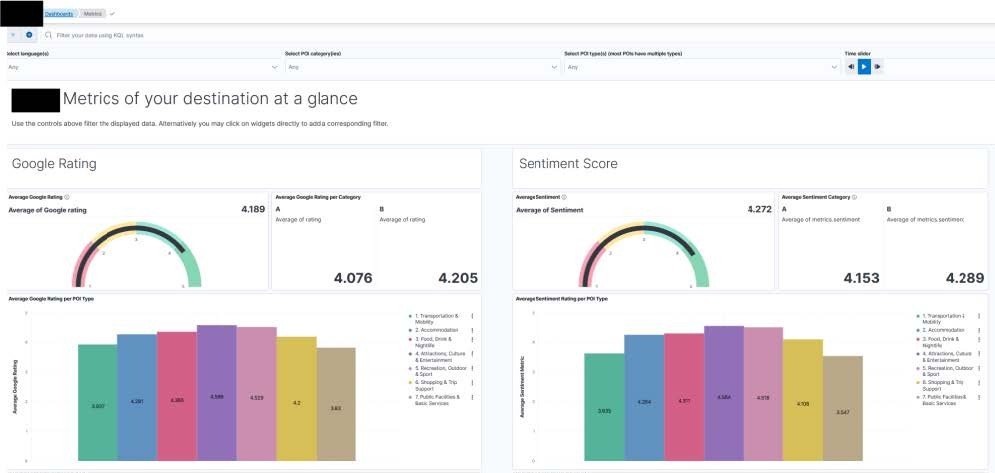The height and width of the screenshot is (473, 995).
Task: Click info icon beside Average Sentiment title
Action: pyautogui.click(x=563, y=197)
